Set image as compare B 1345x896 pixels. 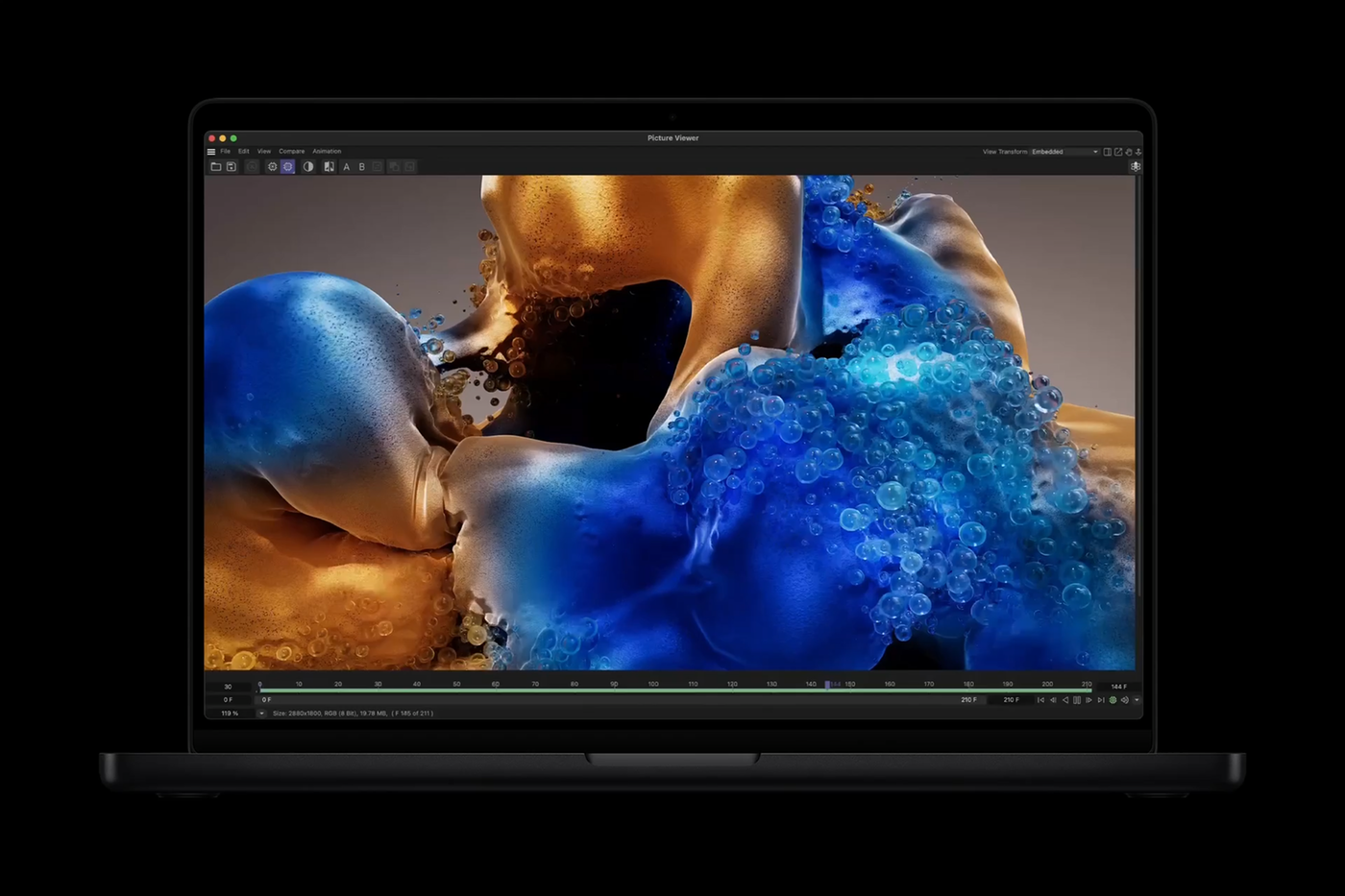[x=362, y=167]
